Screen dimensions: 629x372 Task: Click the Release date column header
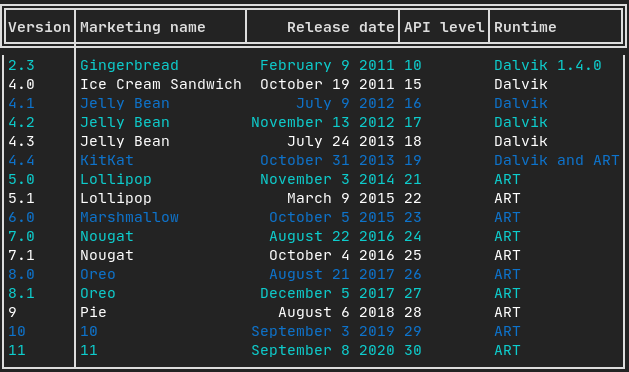pos(341,27)
